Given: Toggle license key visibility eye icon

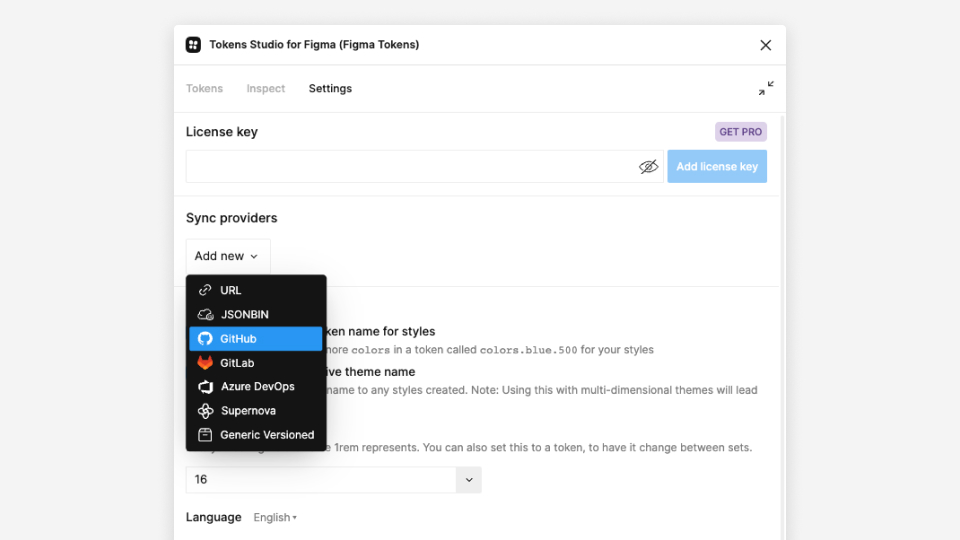Looking at the screenshot, I should (x=648, y=167).
